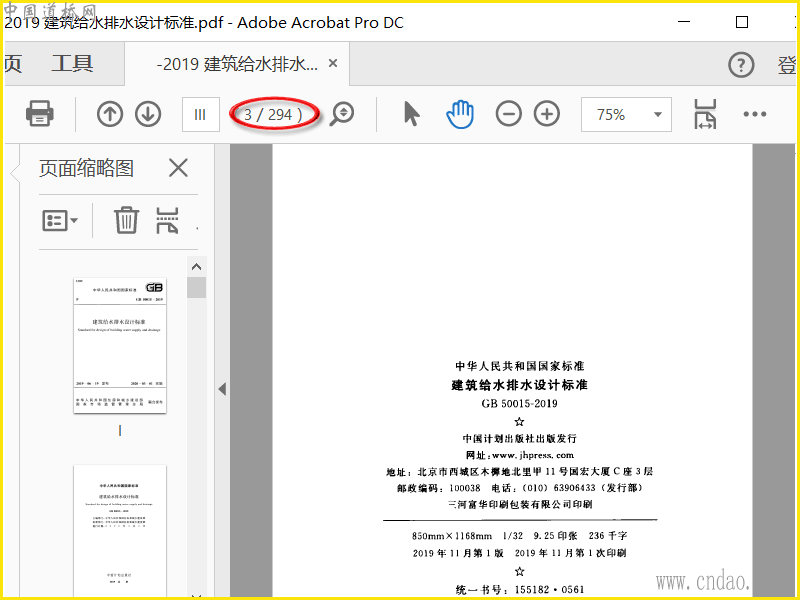Viewport: 800px width, 600px height.
Task: Click the page break icon in the thumbnails panel
Action: 167,220
